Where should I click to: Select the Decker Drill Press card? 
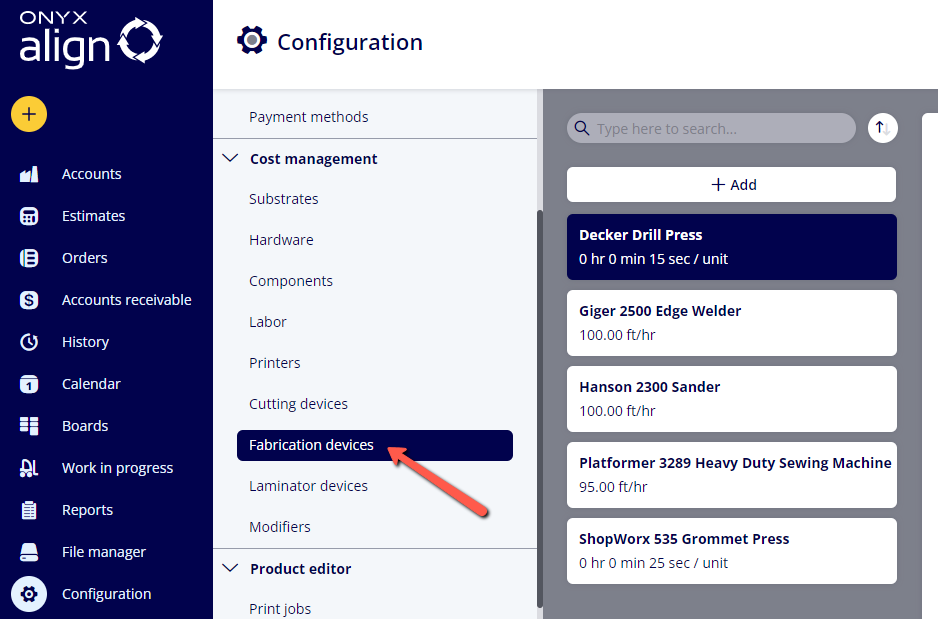pyautogui.click(x=732, y=247)
